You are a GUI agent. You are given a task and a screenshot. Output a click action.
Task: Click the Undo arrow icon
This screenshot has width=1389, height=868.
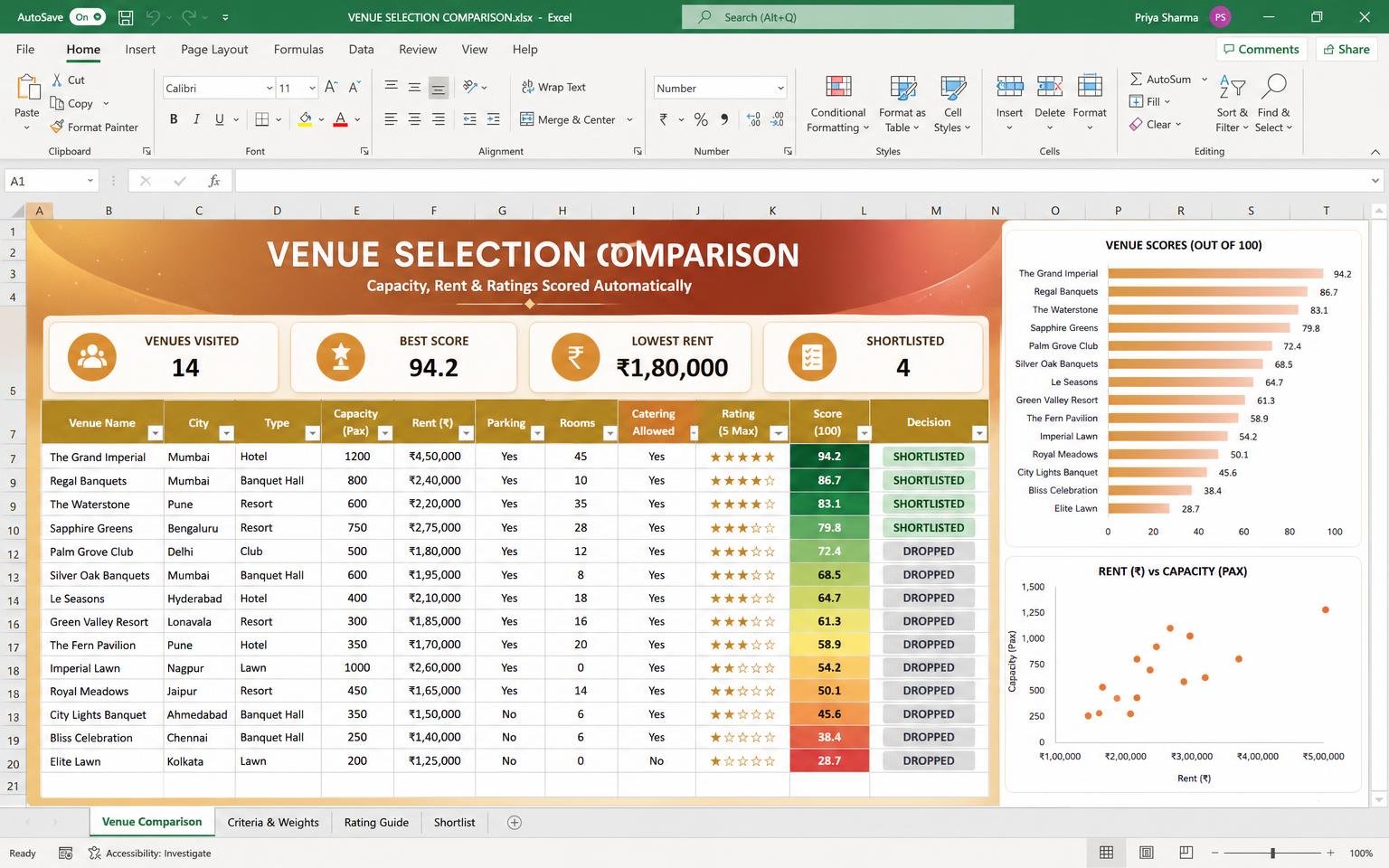click(x=153, y=17)
